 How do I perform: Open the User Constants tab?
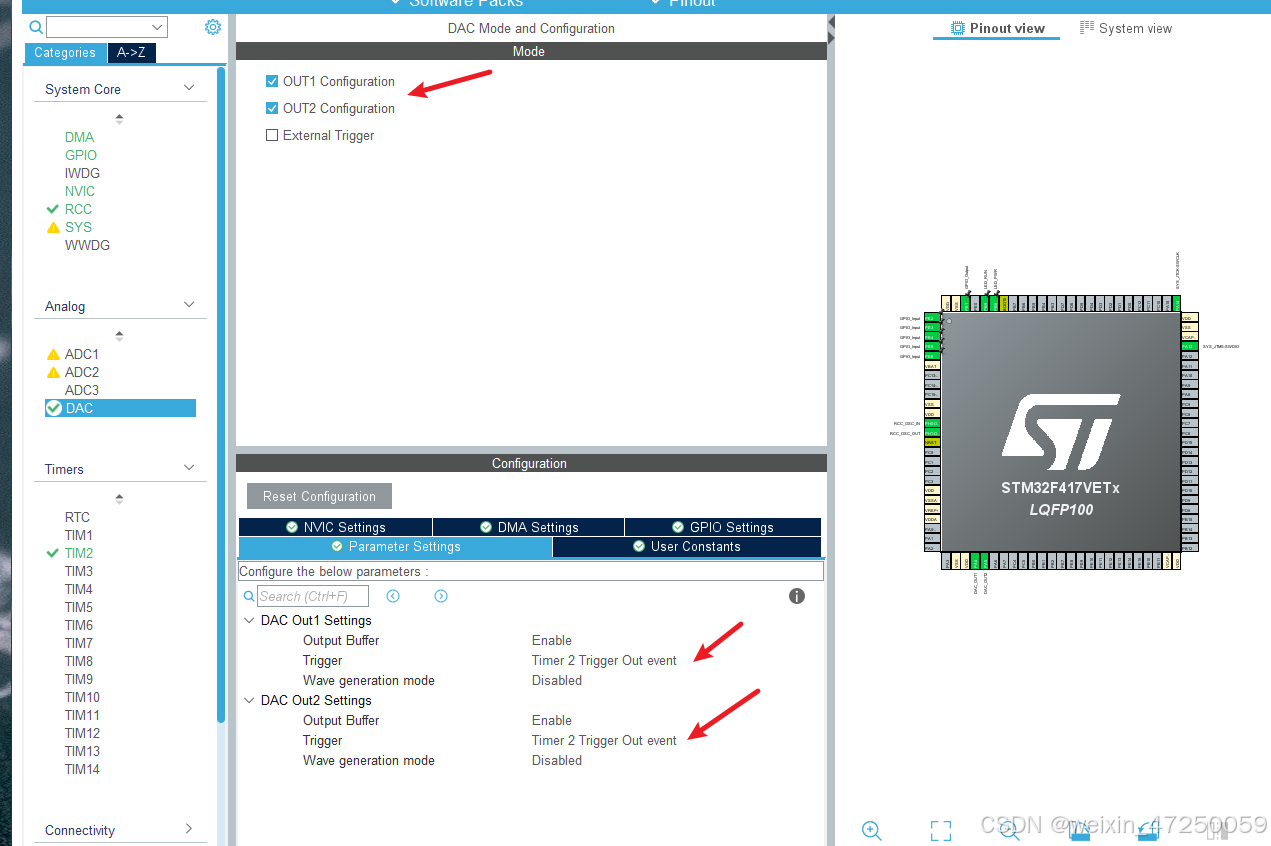click(x=687, y=547)
